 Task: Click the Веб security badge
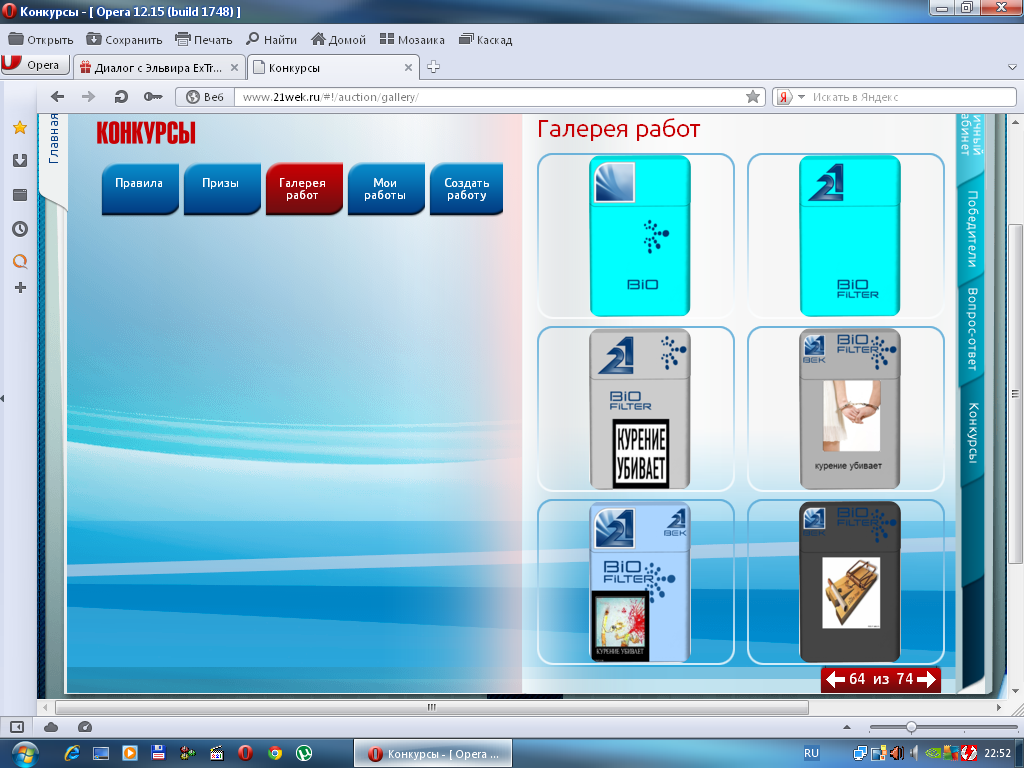pyautogui.click(x=205, y=97)
